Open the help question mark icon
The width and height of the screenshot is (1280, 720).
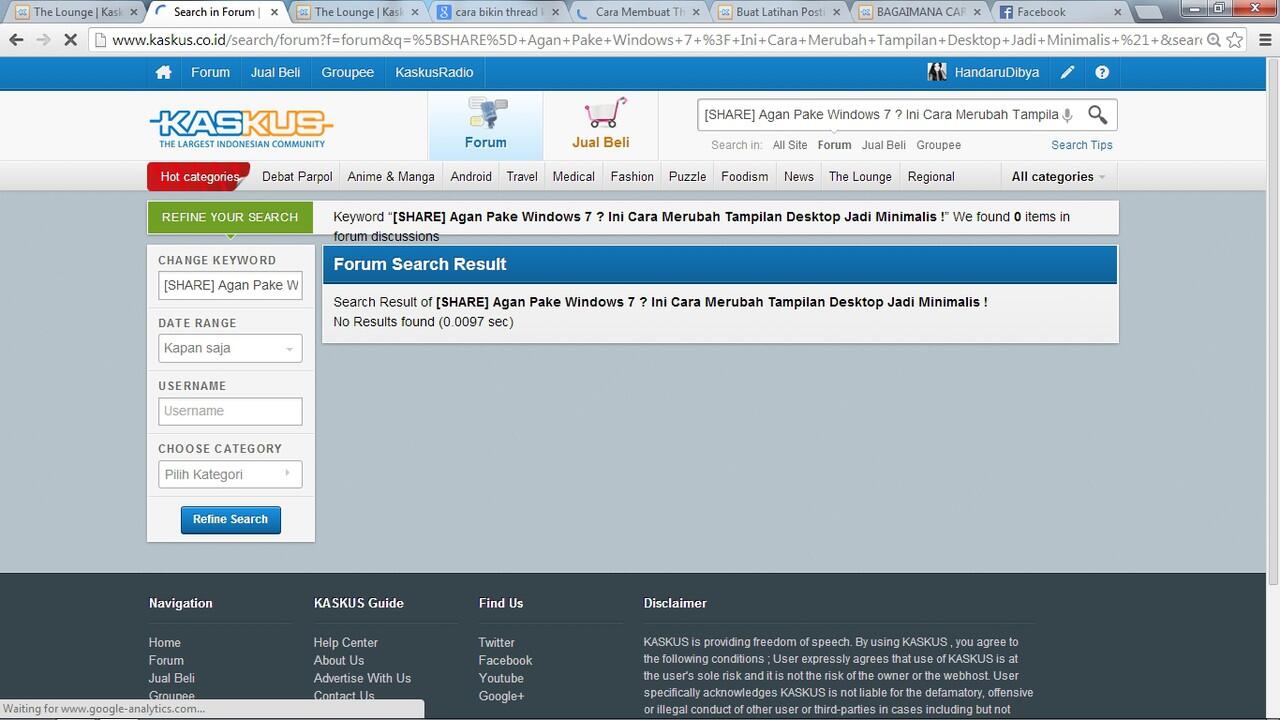click(x=1102, y=73)
